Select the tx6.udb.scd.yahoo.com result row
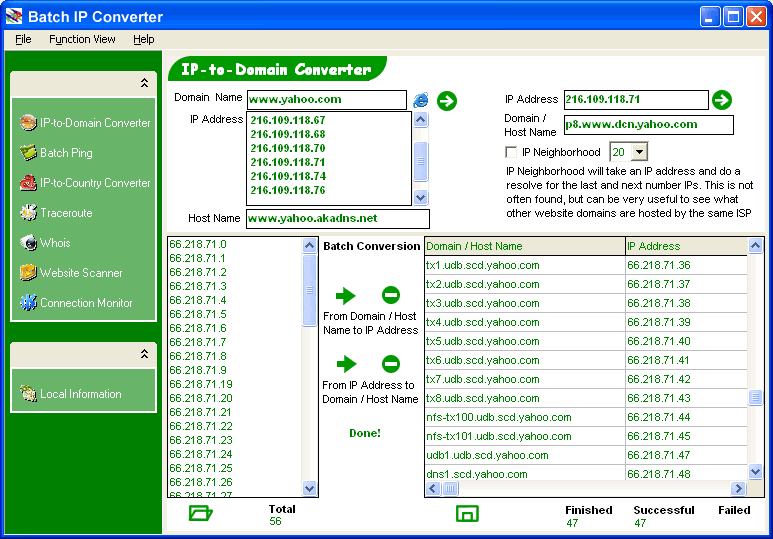This screenshot has height=539, width=773. 586,360
